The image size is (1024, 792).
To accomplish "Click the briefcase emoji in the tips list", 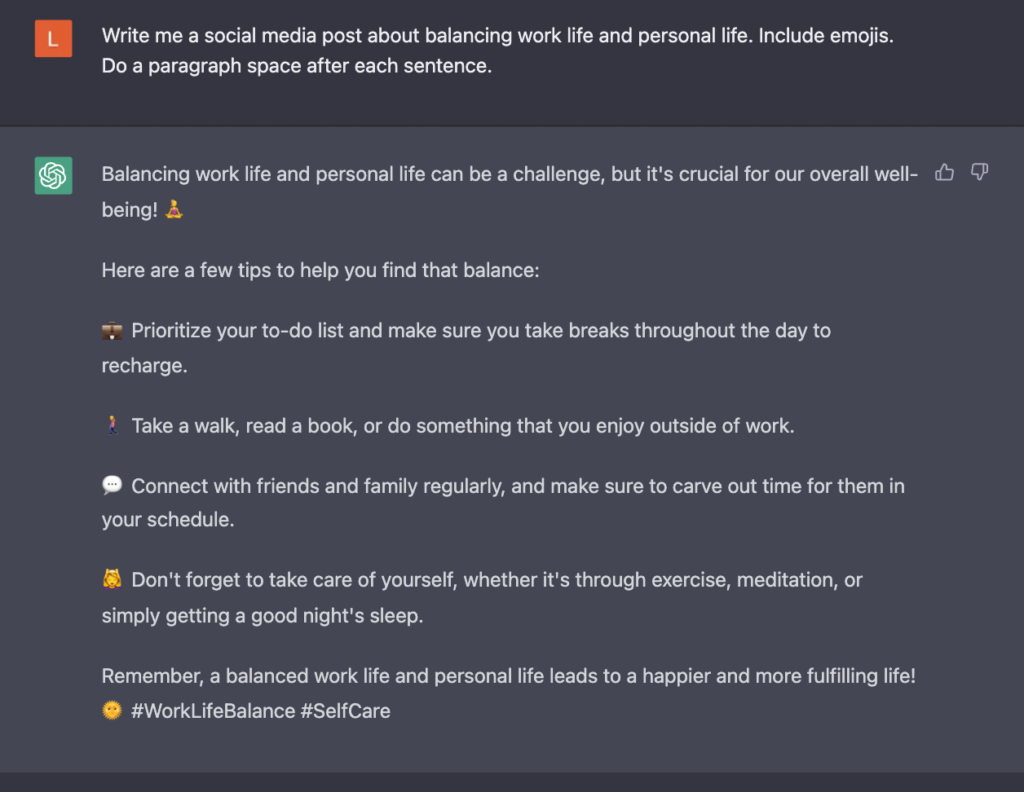I will [x=111, y=330].
